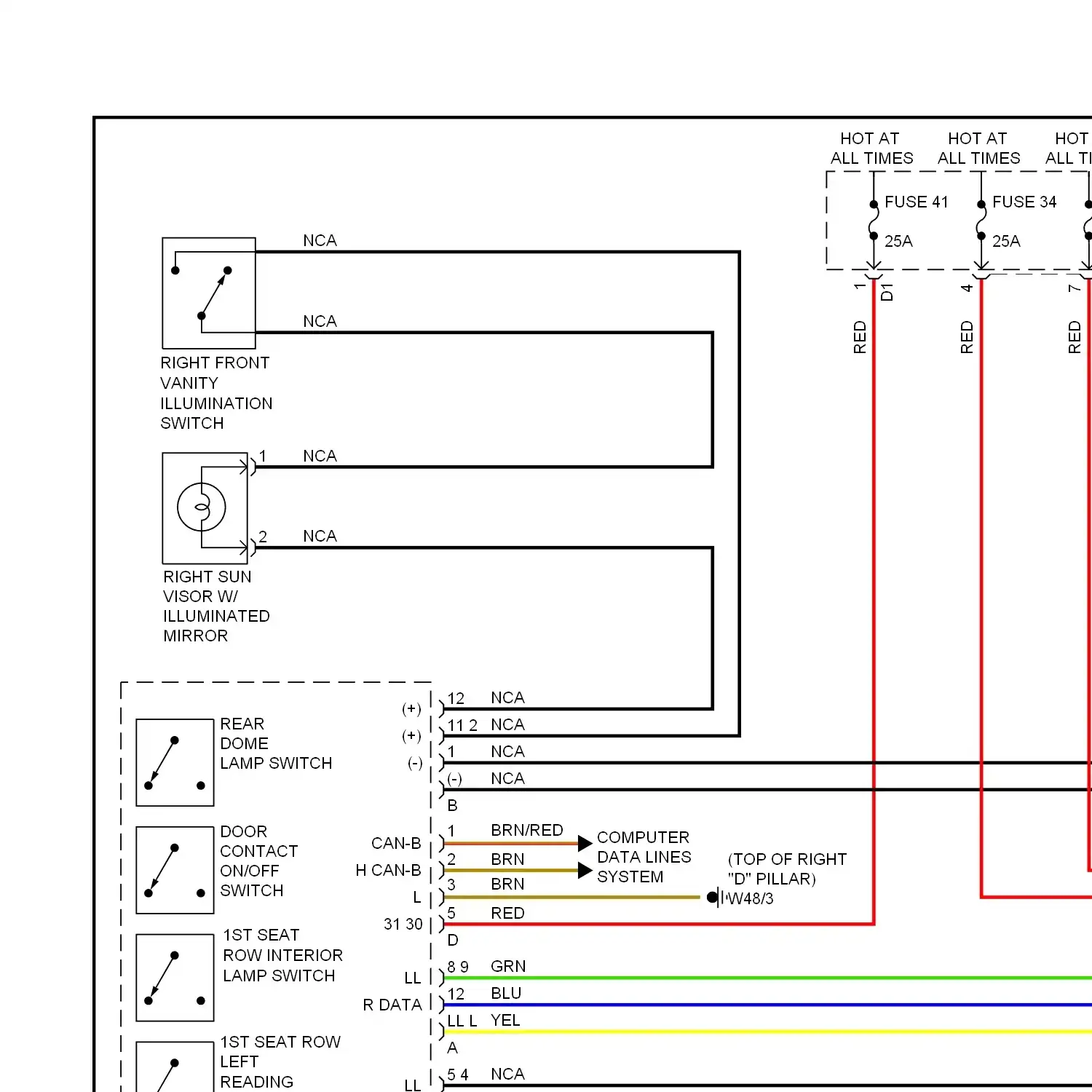1092x1092 pixels.
Task: Click the 'BLU' wire color label
Action: (x=506, y=994)
